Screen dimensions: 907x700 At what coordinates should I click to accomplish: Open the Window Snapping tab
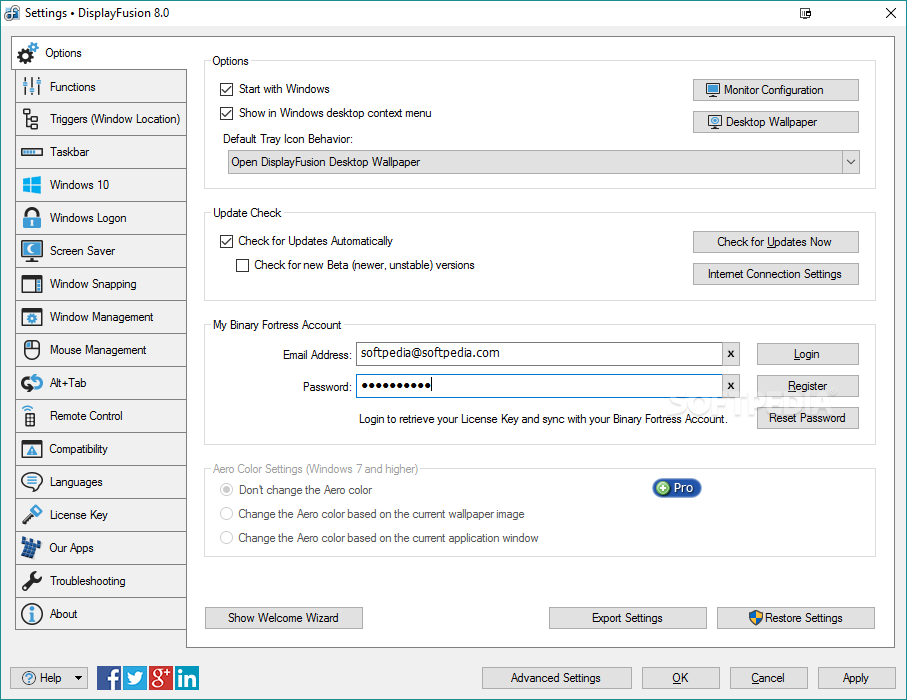point(101,284)
